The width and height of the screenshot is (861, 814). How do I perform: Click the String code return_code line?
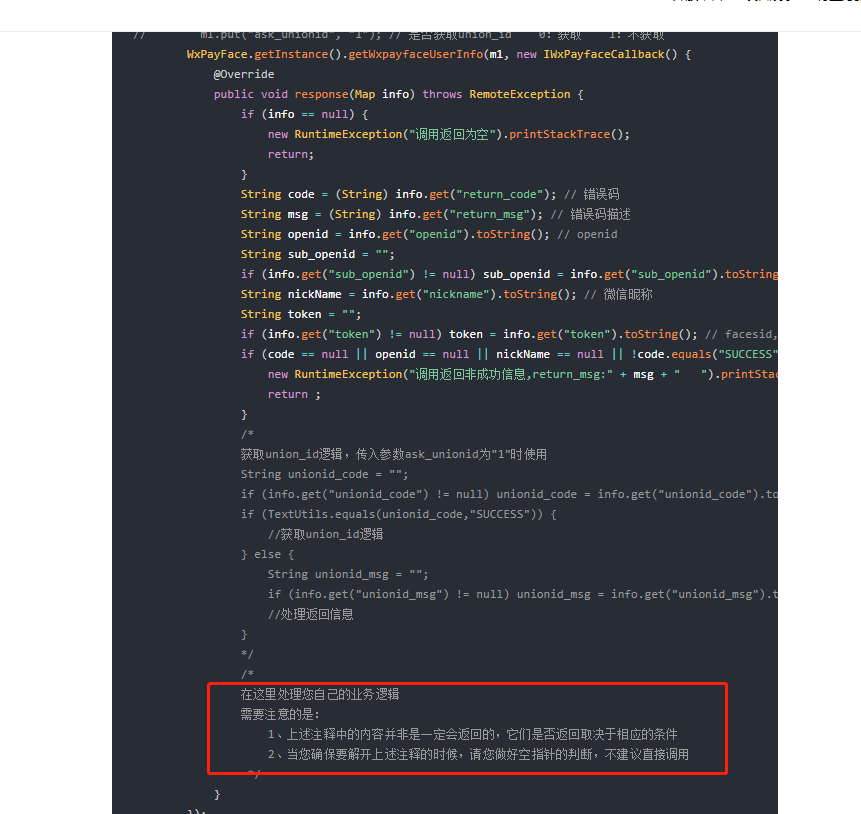coord(430,194)
